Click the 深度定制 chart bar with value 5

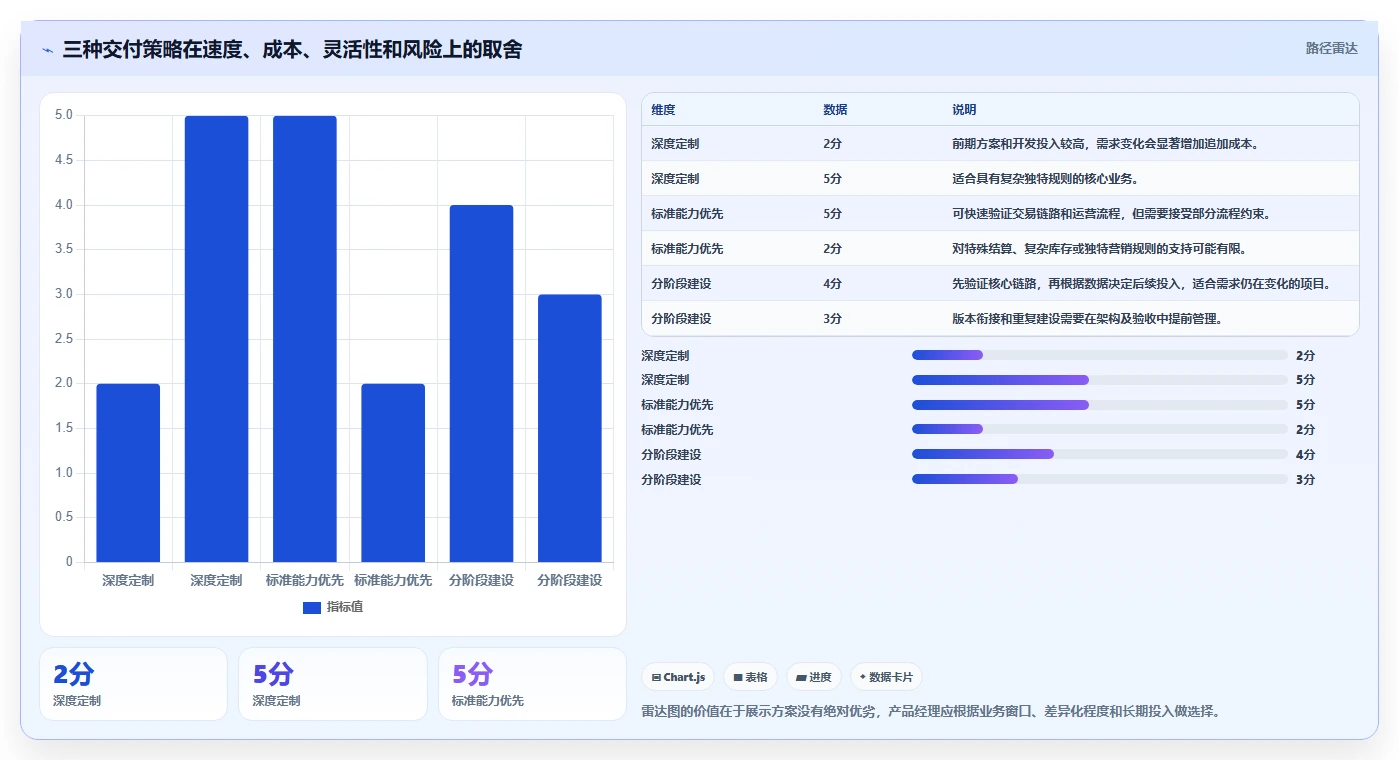tap(216, 339)
